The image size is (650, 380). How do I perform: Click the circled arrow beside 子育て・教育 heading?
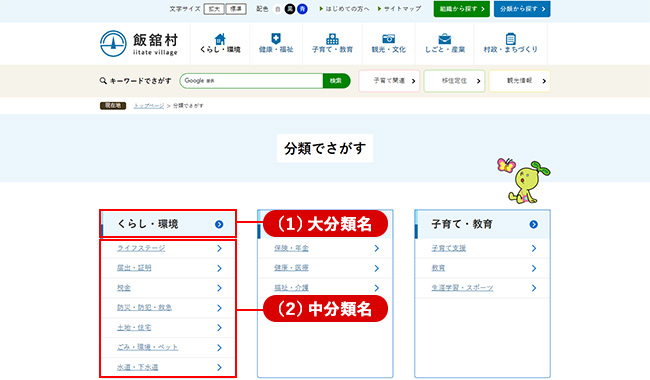pos(534,224)
